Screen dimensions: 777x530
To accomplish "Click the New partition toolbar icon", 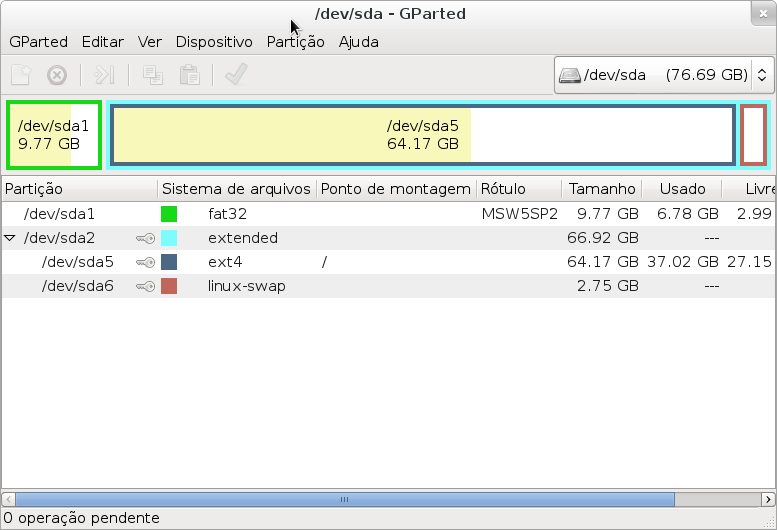I will pyautogui.click(x=21, y=75).
